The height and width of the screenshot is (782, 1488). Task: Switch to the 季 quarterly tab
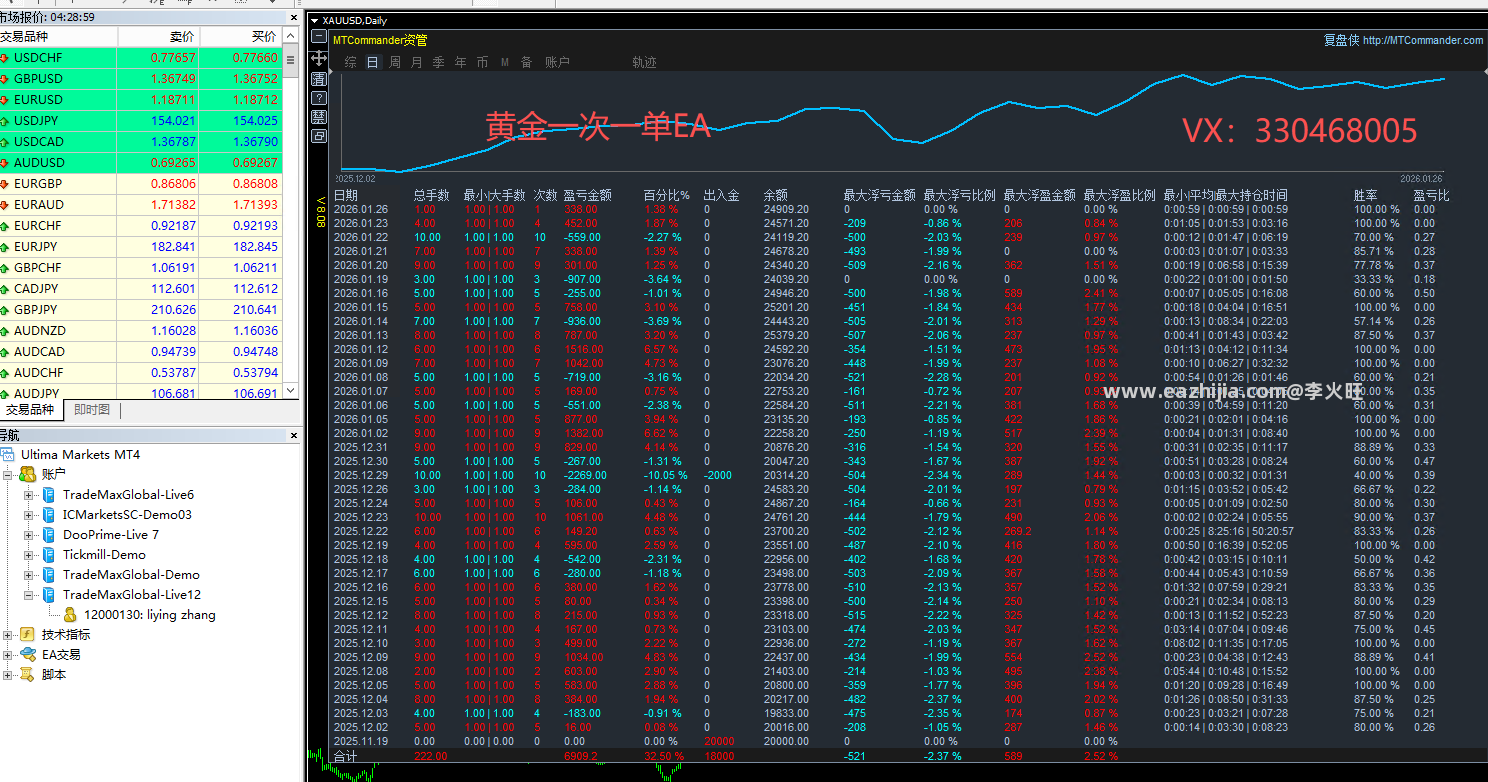pyautogui.click(x=439, y=62)
